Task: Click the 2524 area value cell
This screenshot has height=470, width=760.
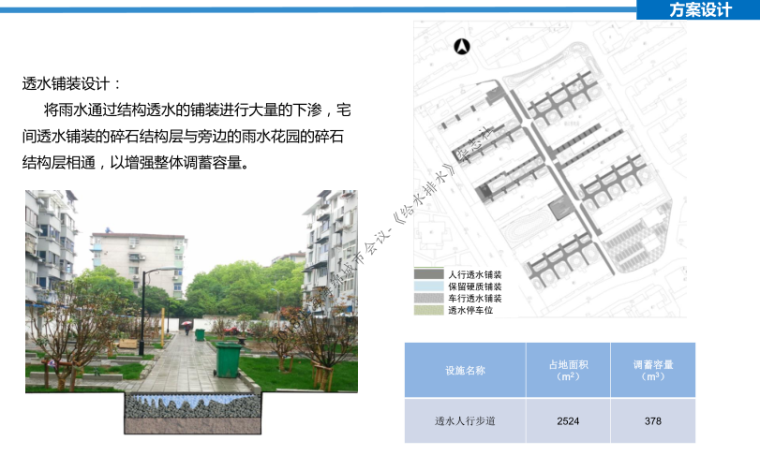Action: pyautogui.click(x=567, y=421)
